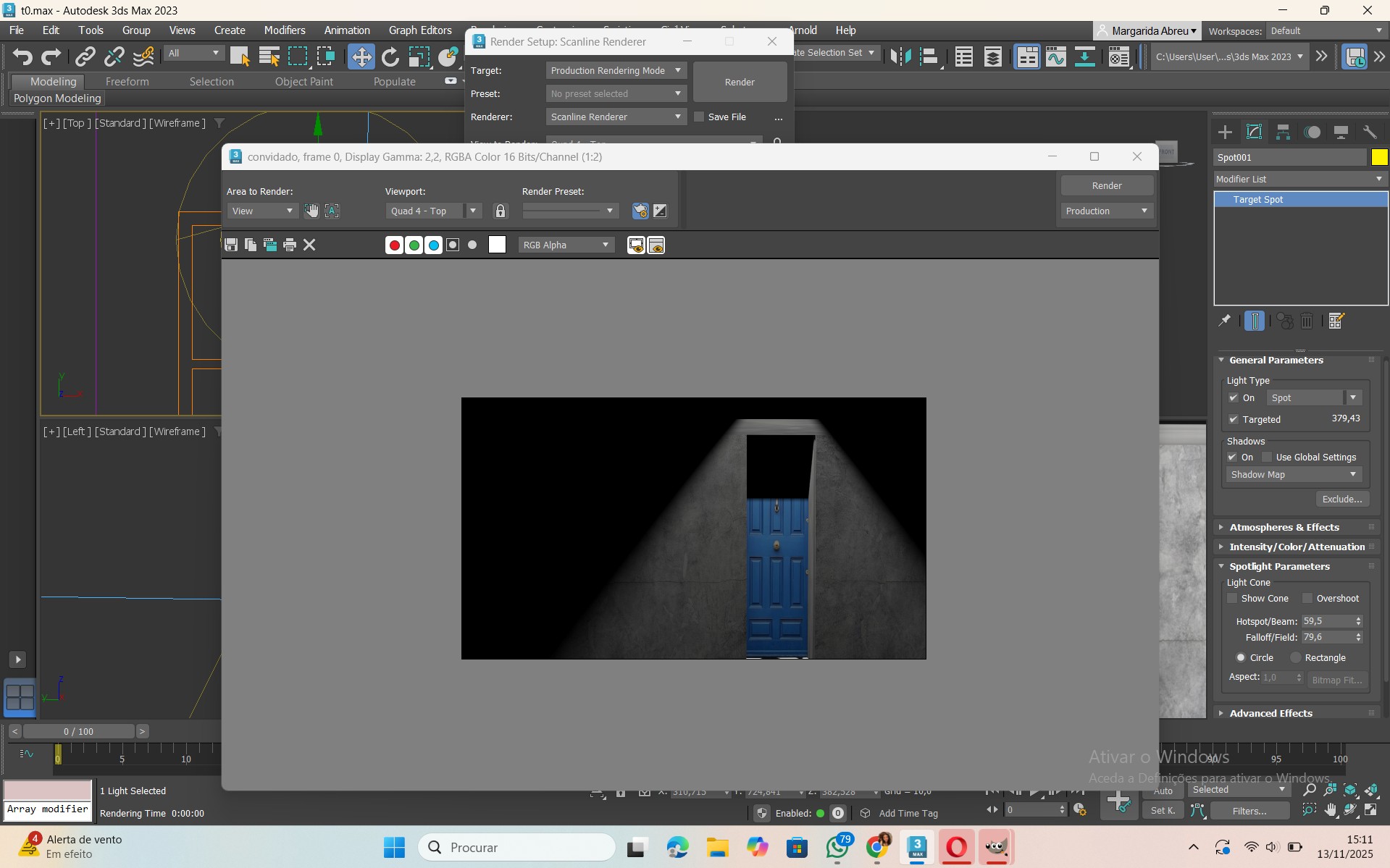Viewport: 1390px width, 868px height.
Task: Open the Modify panel tab icon
Action: click(x=1254, y=132)
